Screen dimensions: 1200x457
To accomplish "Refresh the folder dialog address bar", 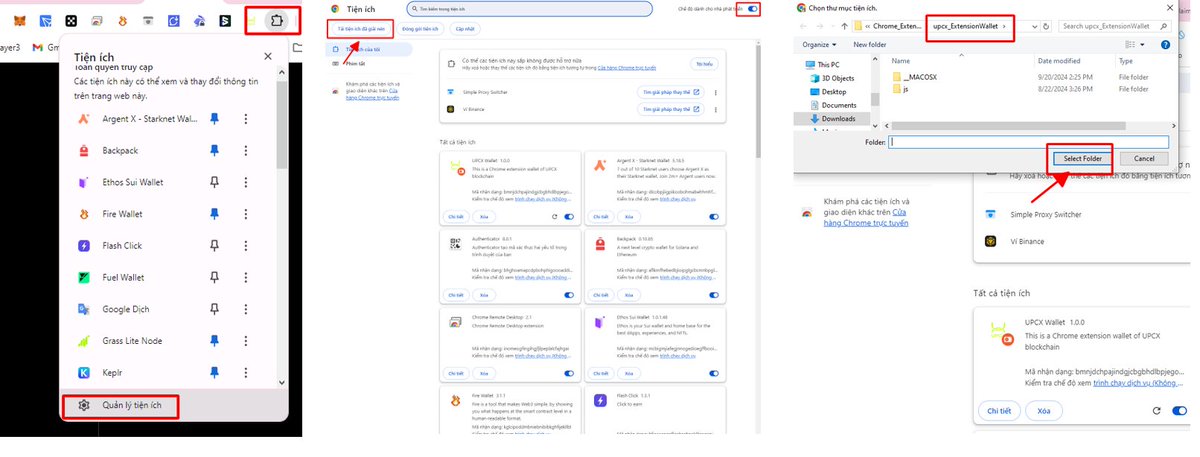I will [1046, 25].
